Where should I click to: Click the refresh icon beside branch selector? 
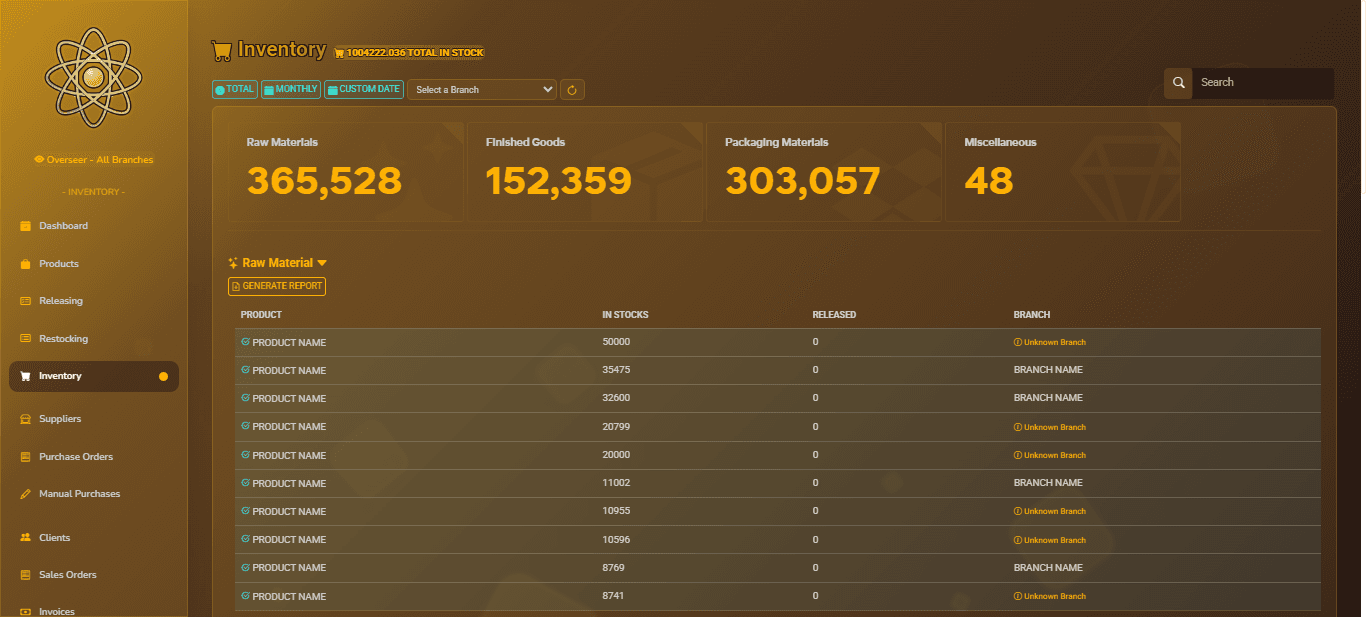tap(572, 90)
